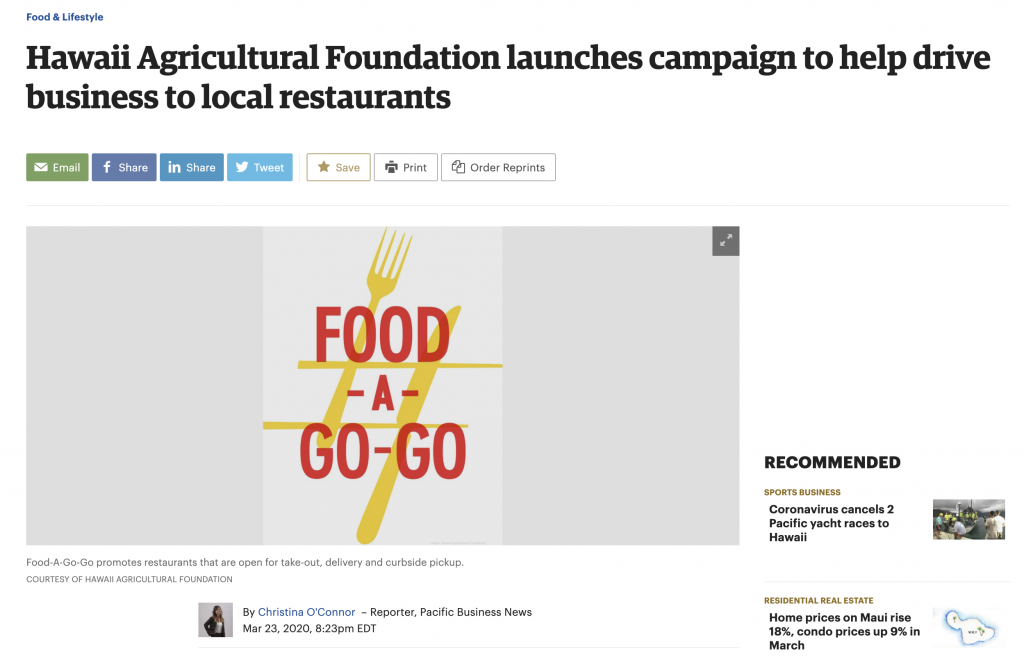
Task: Open Maui map thumbnail
Action: click(970, 627)
